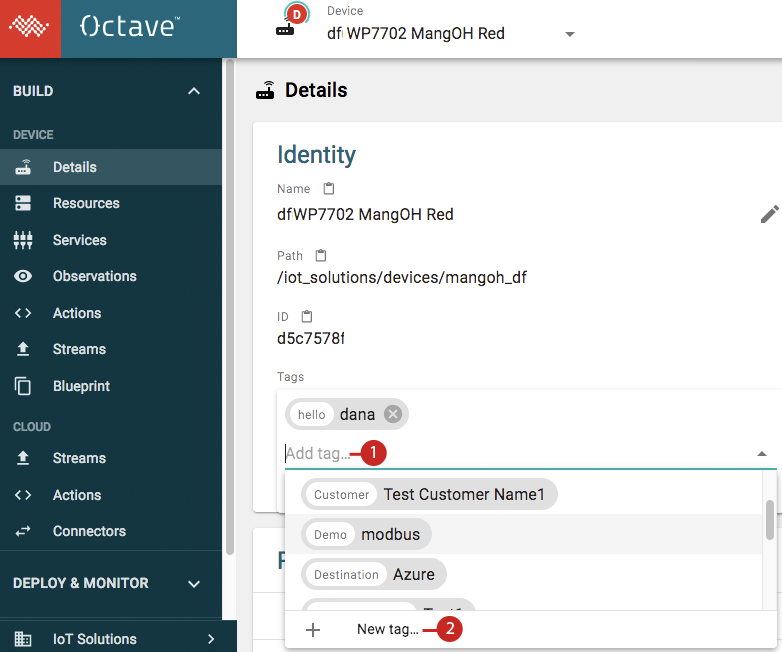This screenshot has width=782, height=652.
Task: Select Customer Test Customer Name1 tag
Action: (429, 494)
